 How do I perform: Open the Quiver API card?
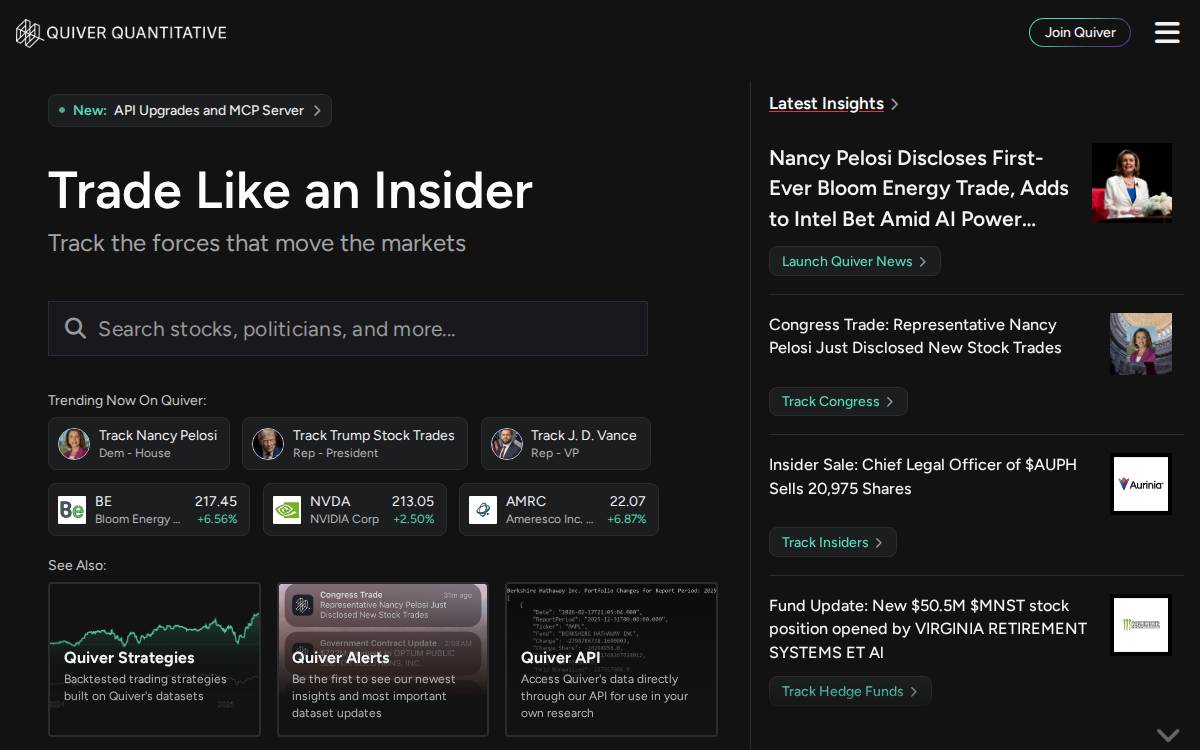[612, 660]
